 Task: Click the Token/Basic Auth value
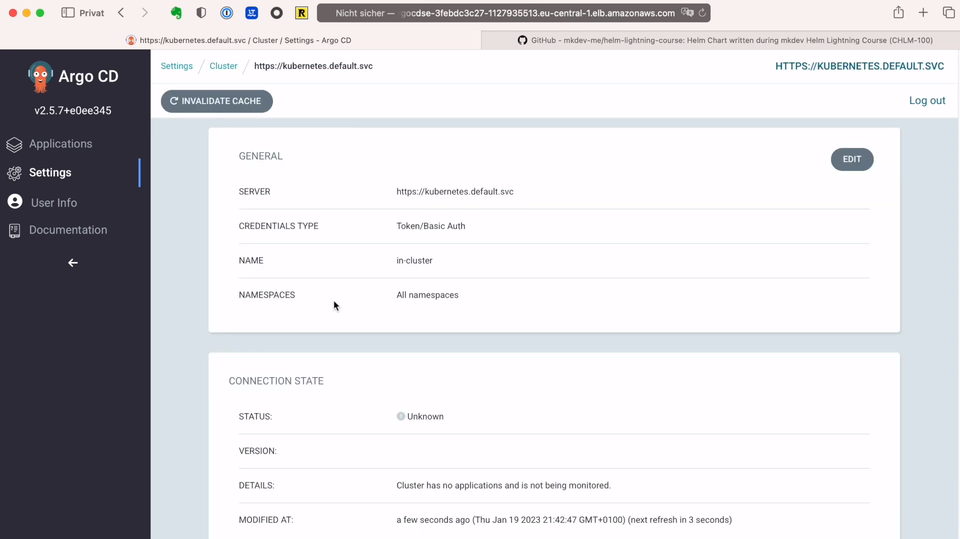tap(430, 226)
